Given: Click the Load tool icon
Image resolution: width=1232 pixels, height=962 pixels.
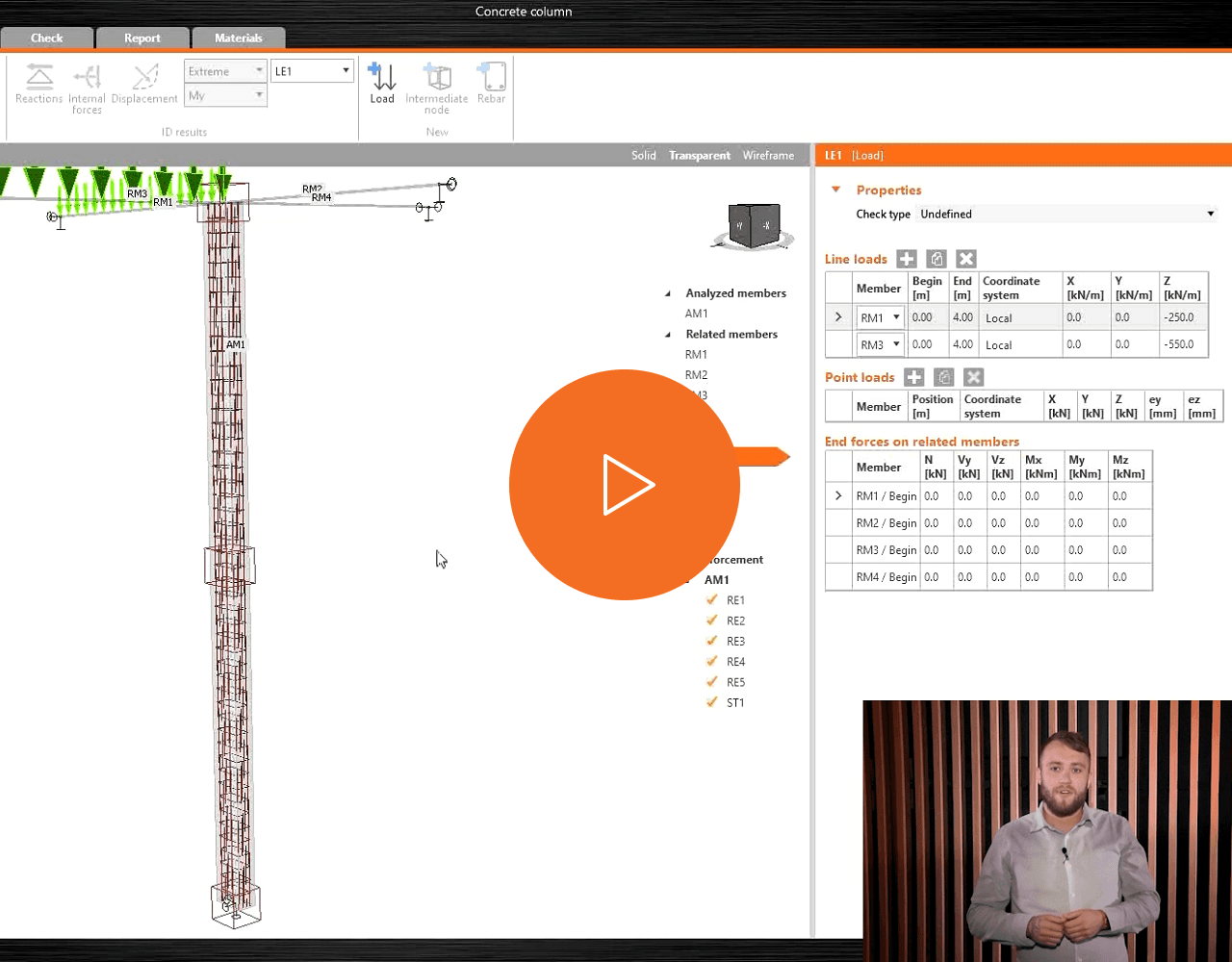Looking at the screenshot, I should pos(382,77).
